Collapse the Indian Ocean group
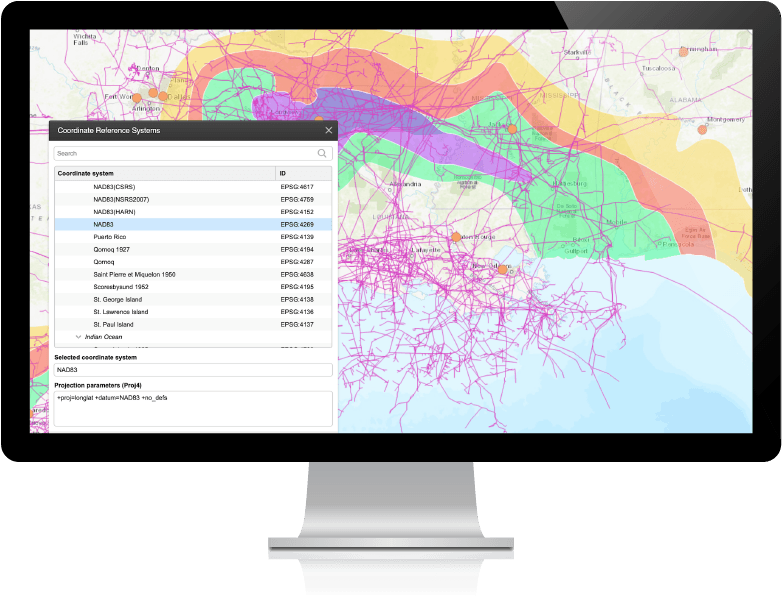 tap(78, 337)
